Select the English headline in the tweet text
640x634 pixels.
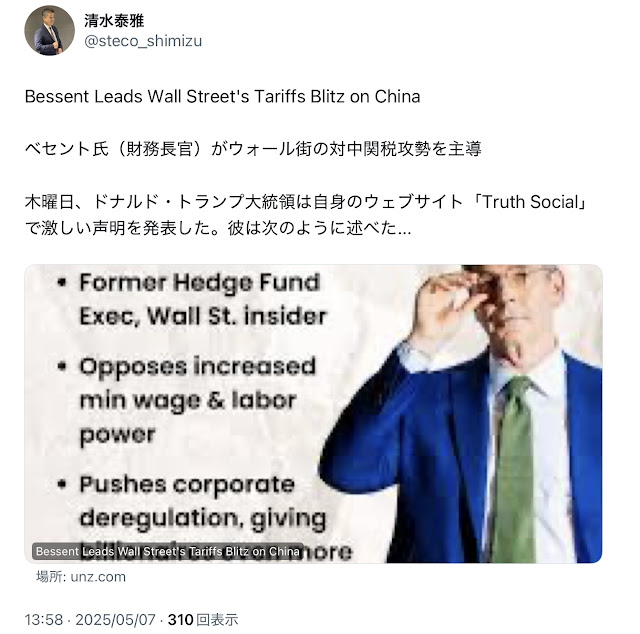click(222, 97)
